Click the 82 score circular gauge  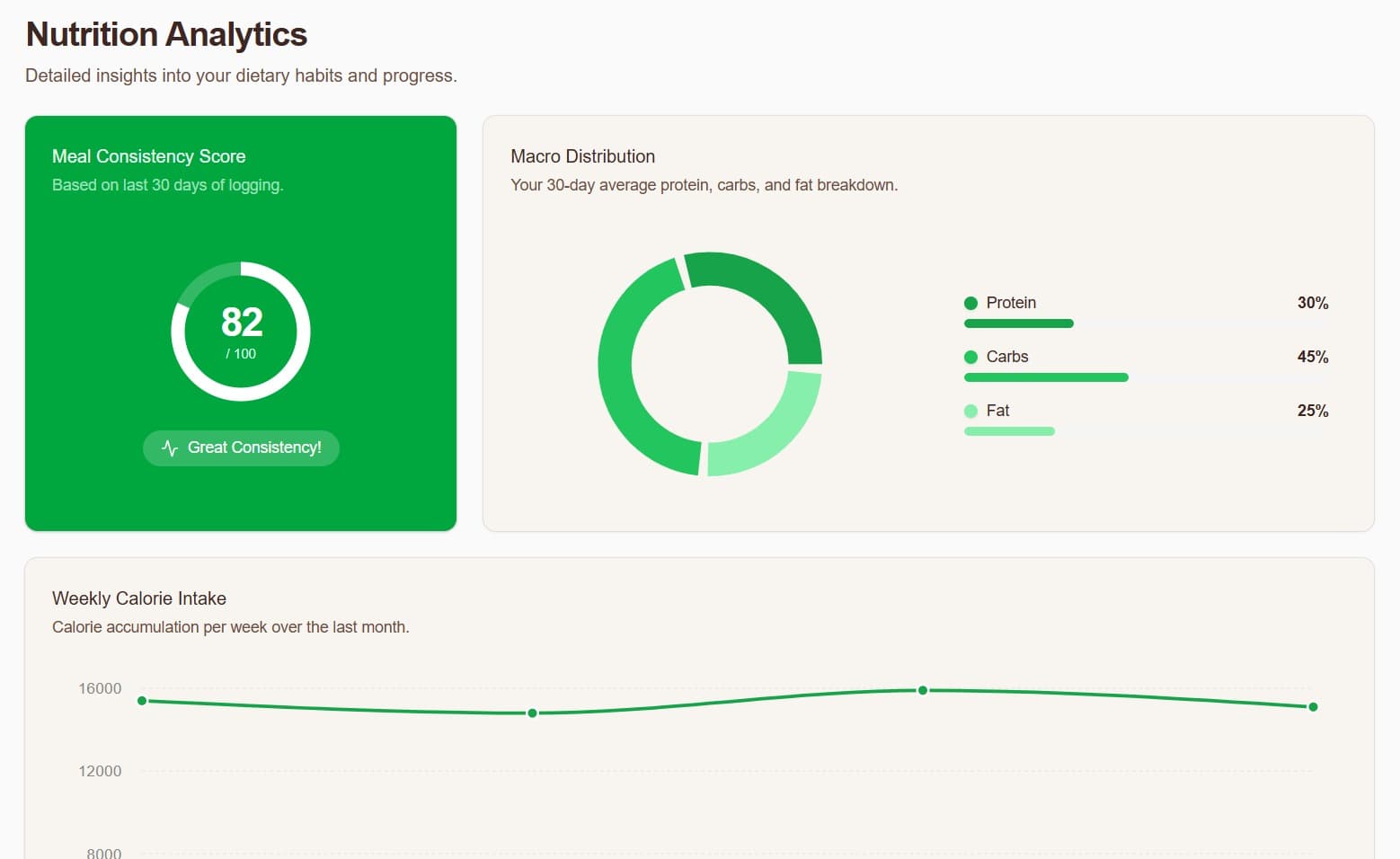coord(241,332)
